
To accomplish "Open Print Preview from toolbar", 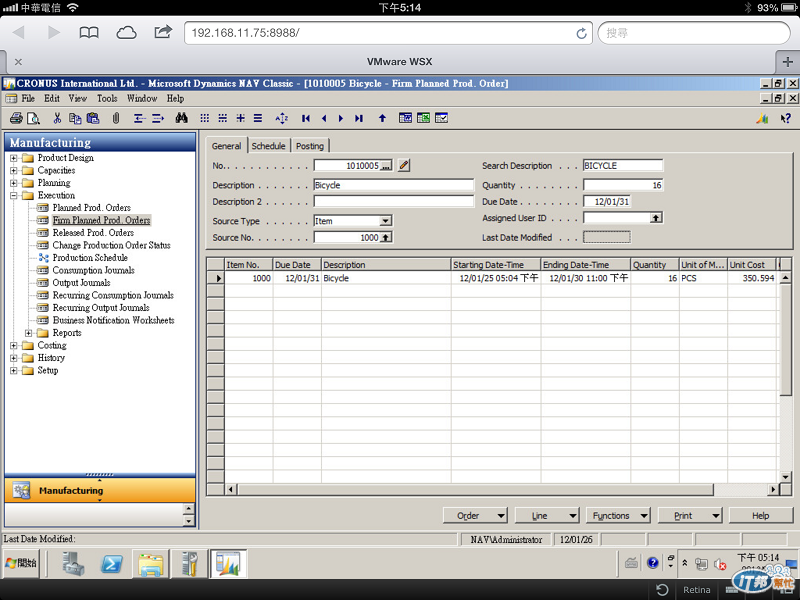I will 33,118.
